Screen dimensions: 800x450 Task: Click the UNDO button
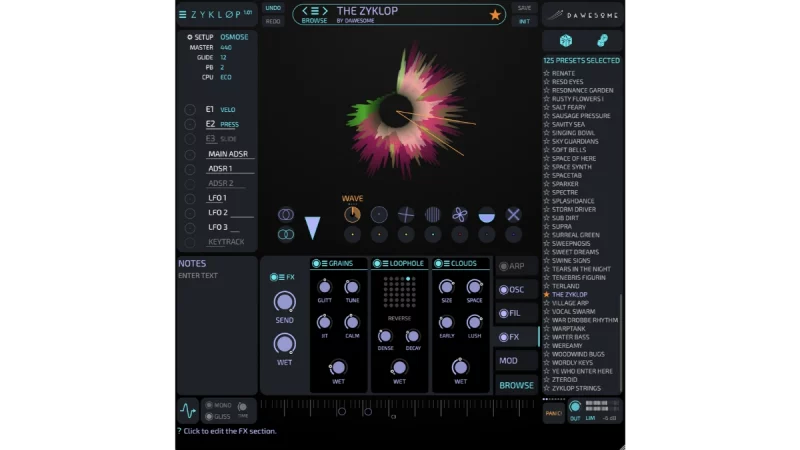273,8
